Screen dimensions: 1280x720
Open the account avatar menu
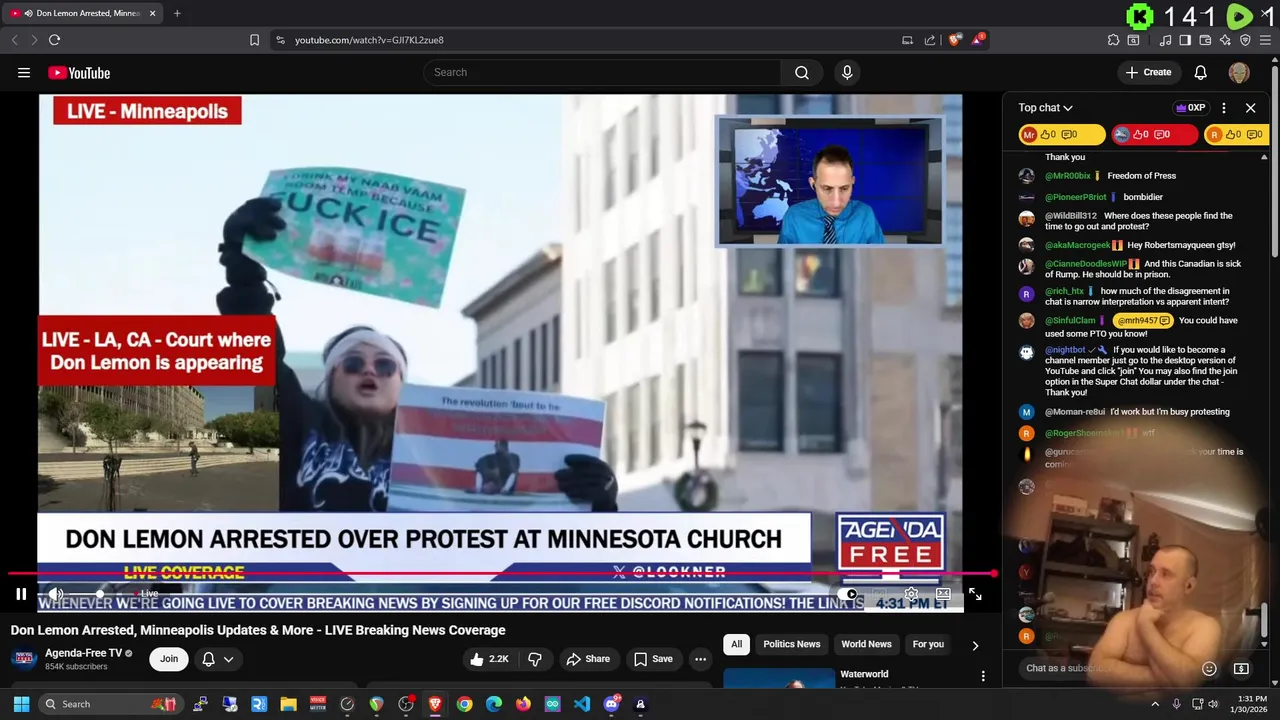(1239, 72)
